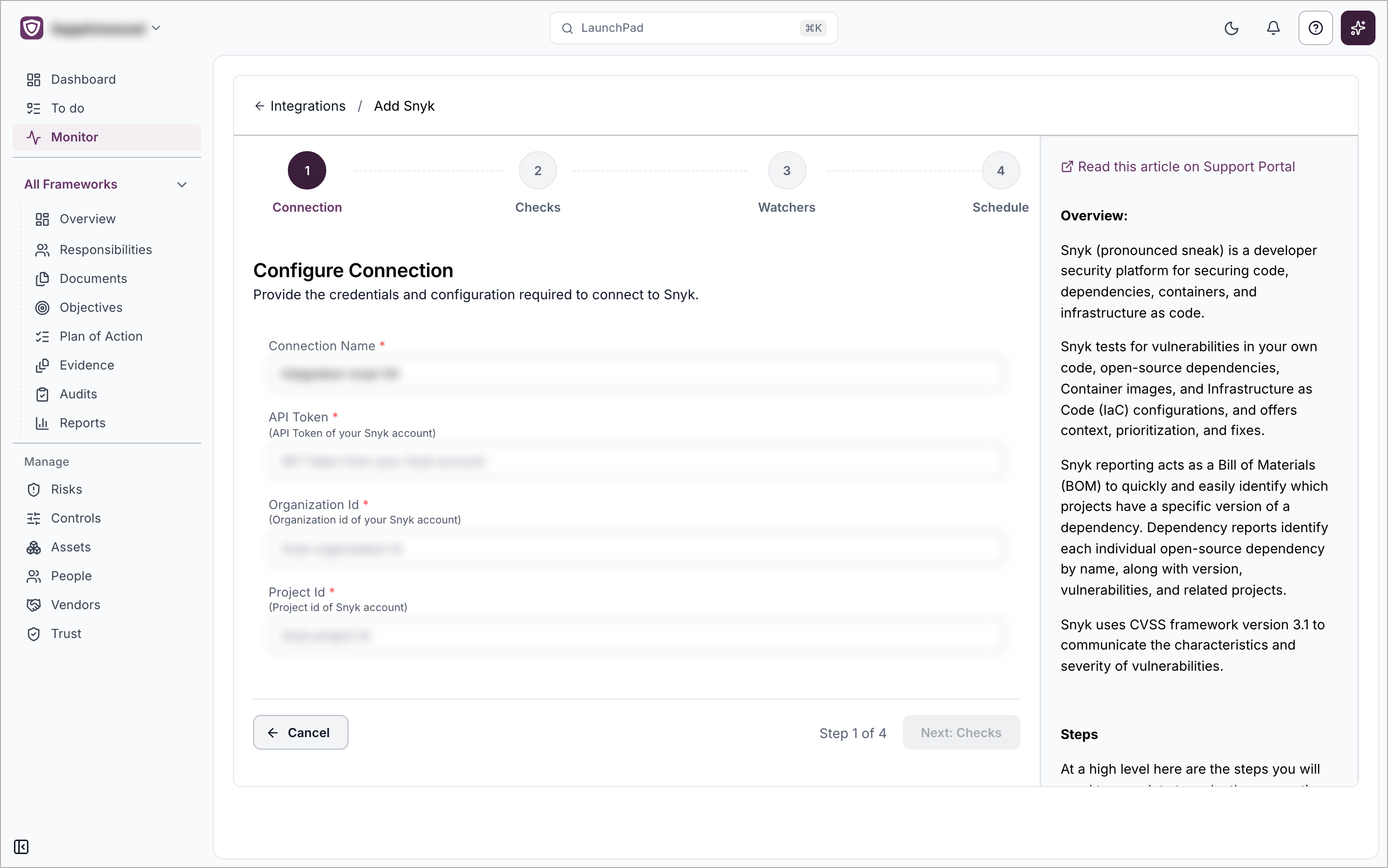Go back to Integrations breadcrumb
Image resolution: width=1388 pixels, height=868 pixels.
click(x=308, y=106)
